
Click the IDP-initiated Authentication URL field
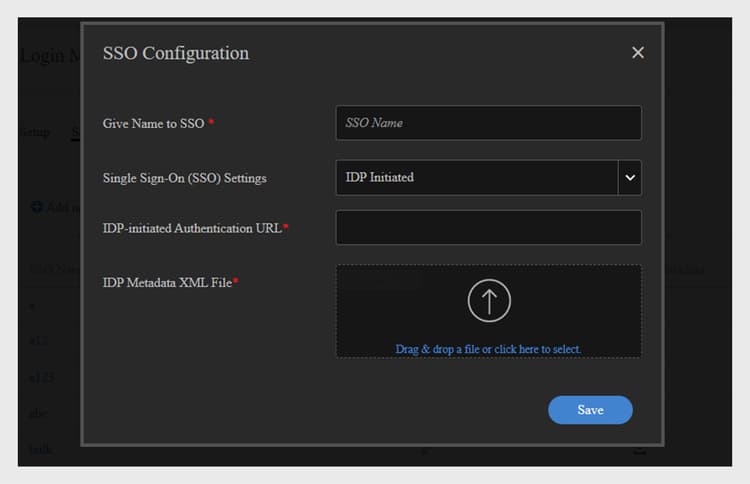click(x=488, y=227)
